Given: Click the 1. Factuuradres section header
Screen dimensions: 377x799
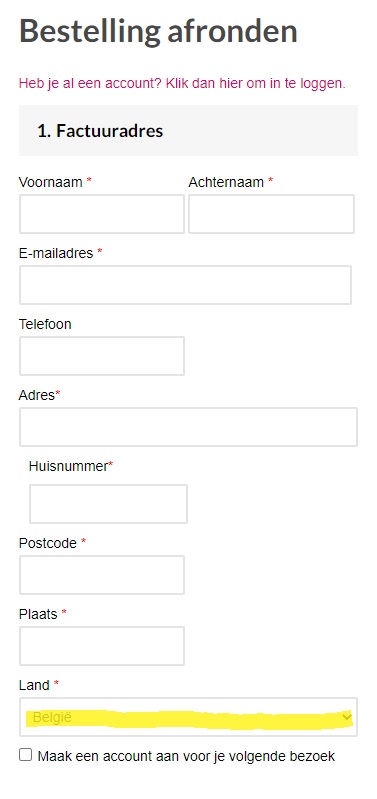Looking at the screenshot, I should point(188,130).
